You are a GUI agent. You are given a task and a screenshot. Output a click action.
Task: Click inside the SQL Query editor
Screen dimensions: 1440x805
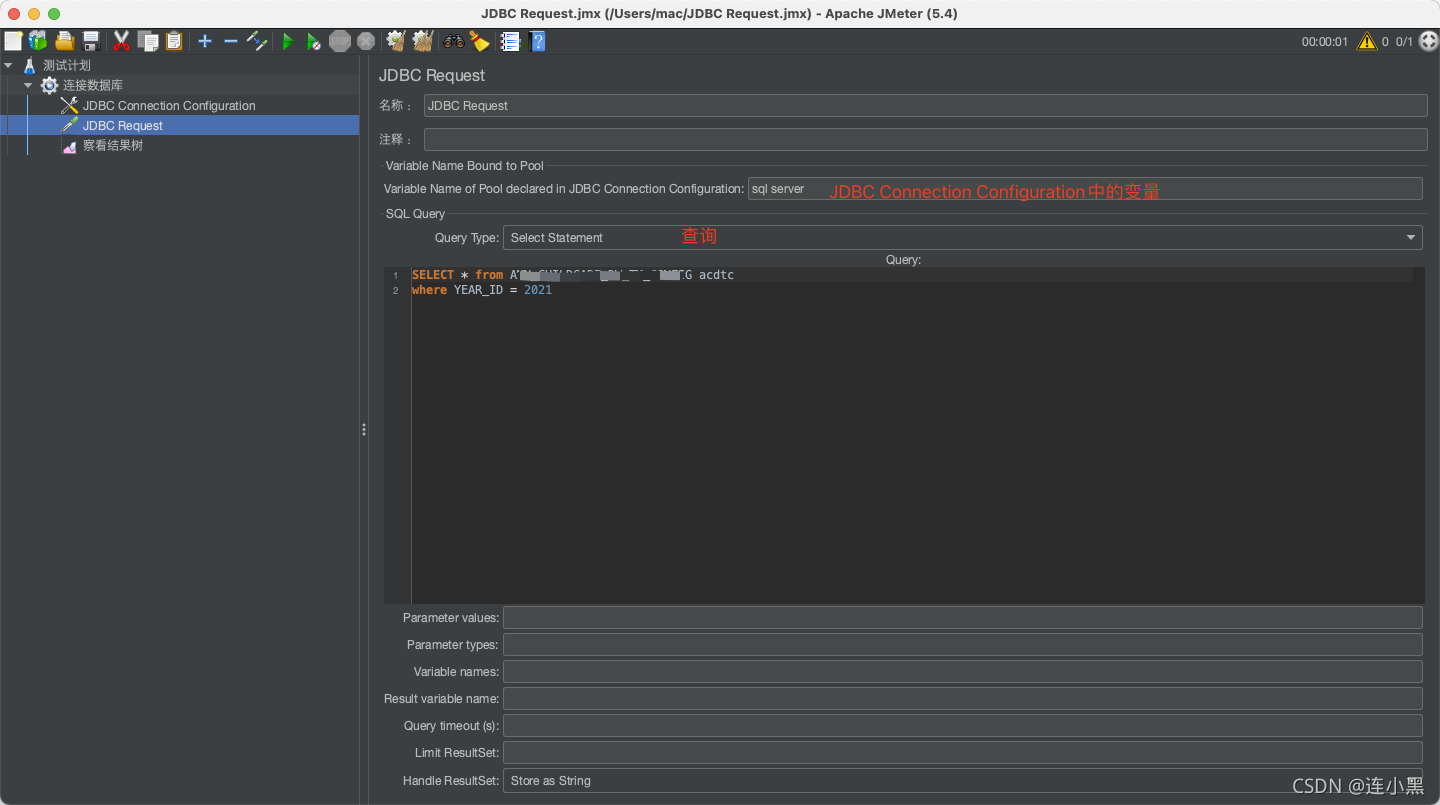[x=904, y=435]
